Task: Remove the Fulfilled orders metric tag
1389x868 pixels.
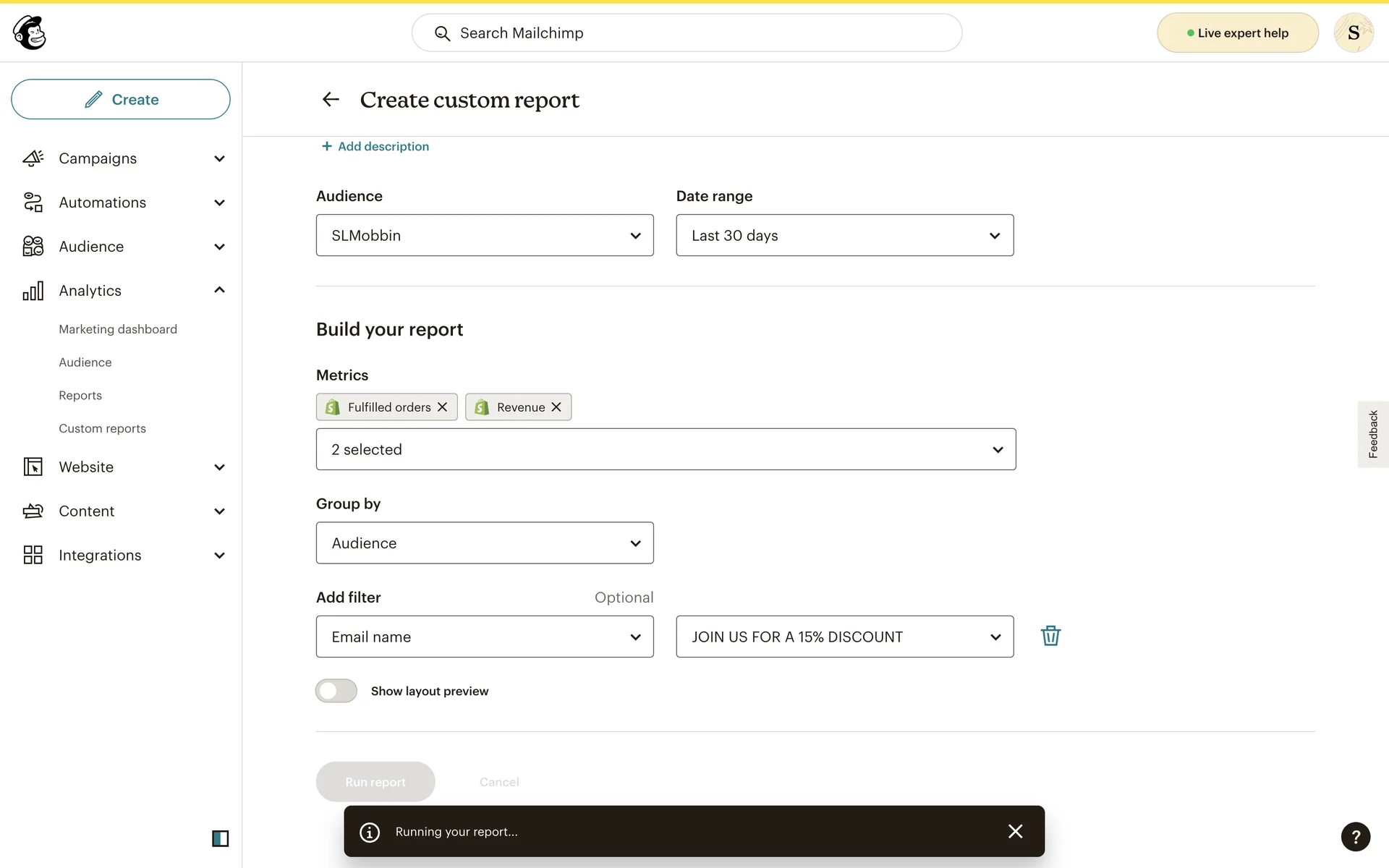Action: [442, 407]
